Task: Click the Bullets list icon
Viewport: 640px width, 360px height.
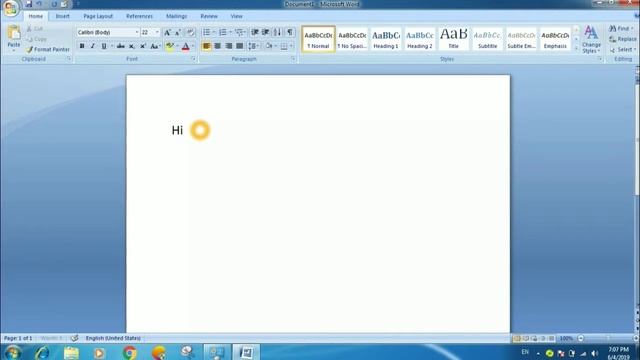Action: pos(207,32)
